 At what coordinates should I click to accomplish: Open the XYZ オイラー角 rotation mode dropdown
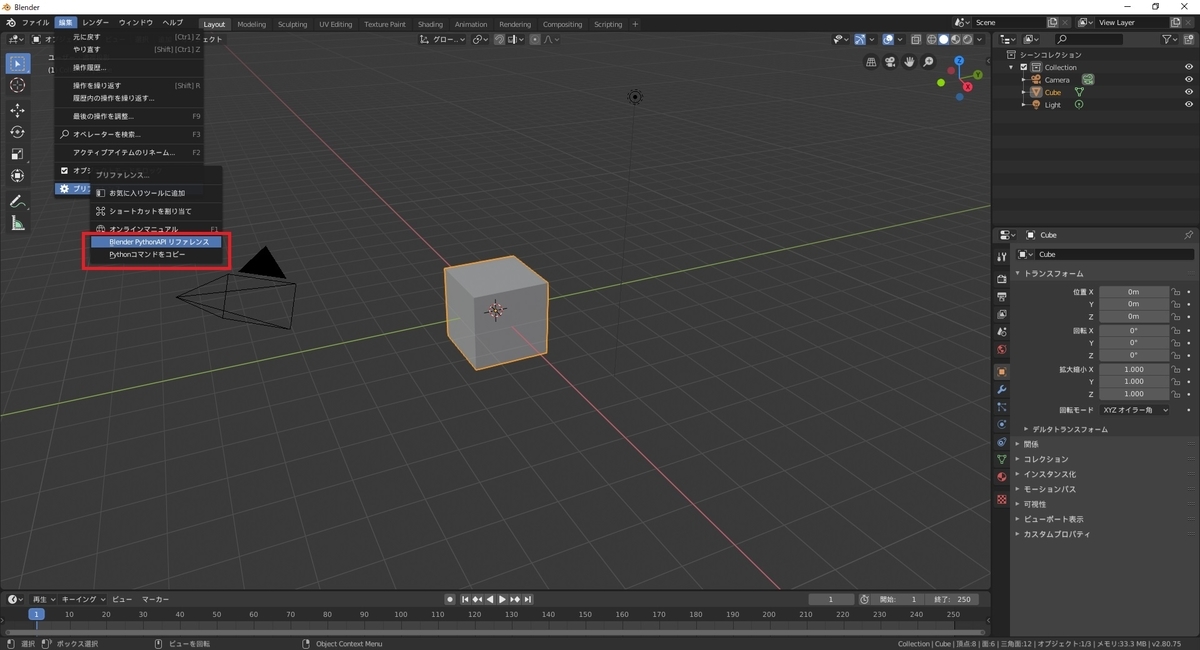point(1134,410)
